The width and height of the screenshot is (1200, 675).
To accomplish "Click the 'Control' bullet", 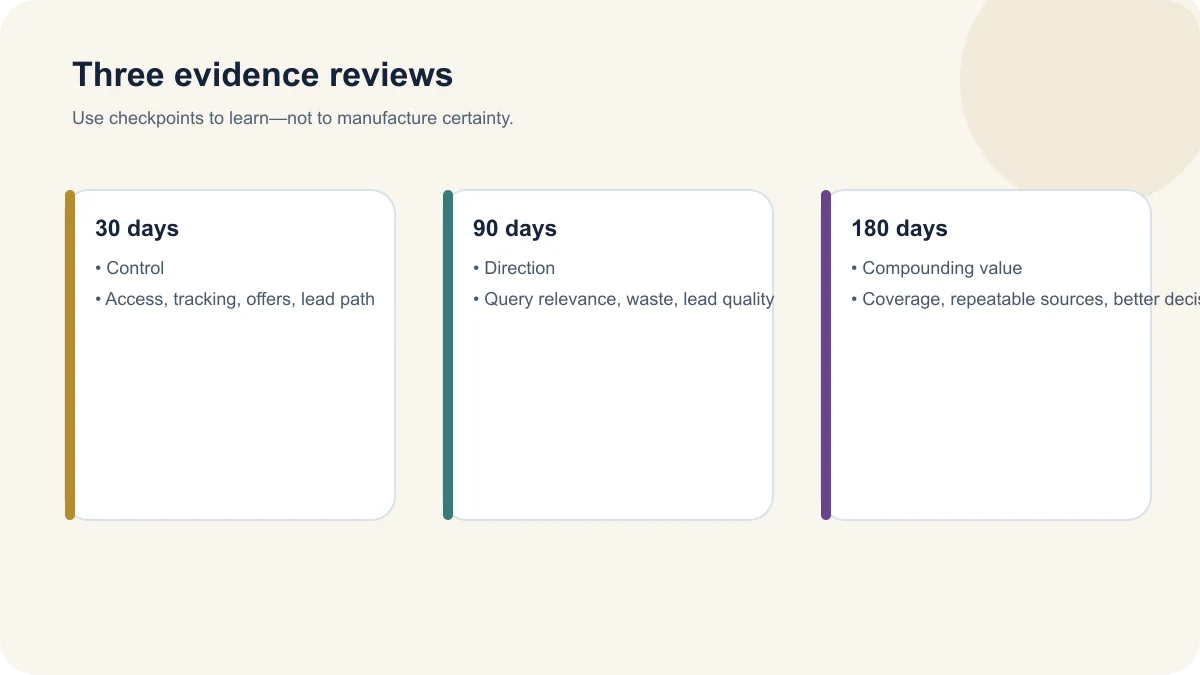I will click(130, 268).
